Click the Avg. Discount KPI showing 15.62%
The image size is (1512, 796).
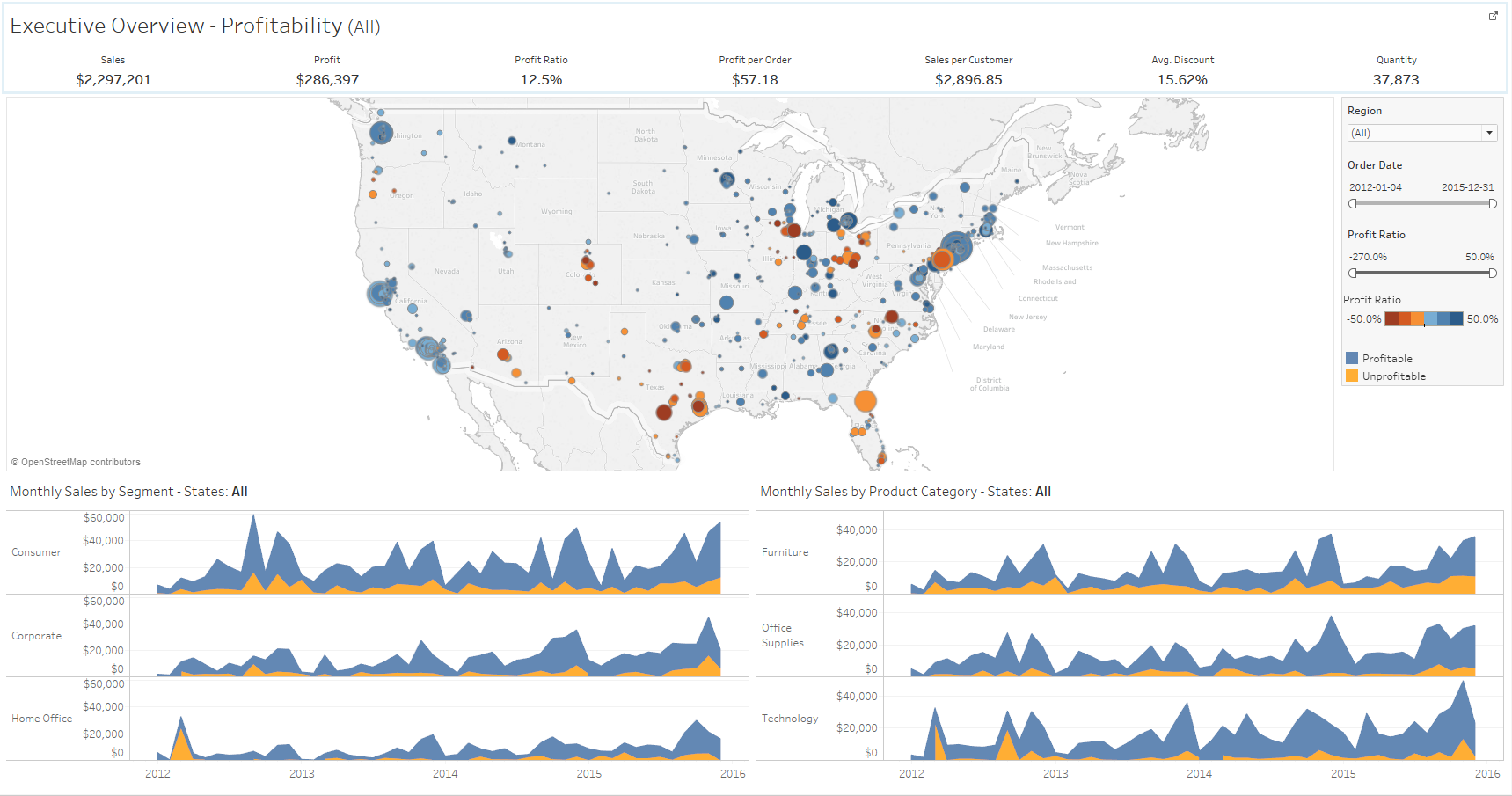click(1182, 79)
